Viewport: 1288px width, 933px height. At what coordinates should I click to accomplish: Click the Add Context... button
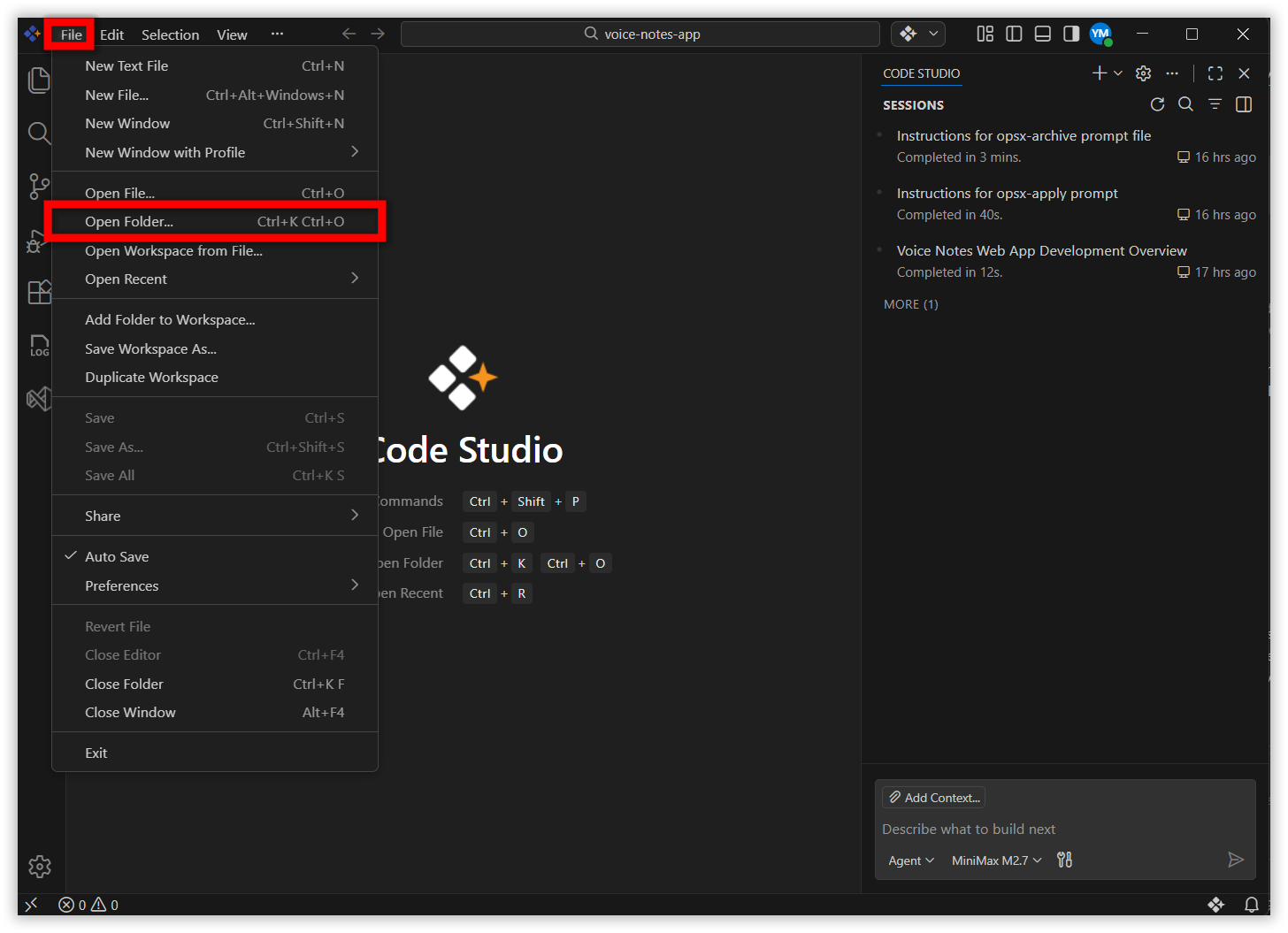pyautogui.click(x=934, y=798)
